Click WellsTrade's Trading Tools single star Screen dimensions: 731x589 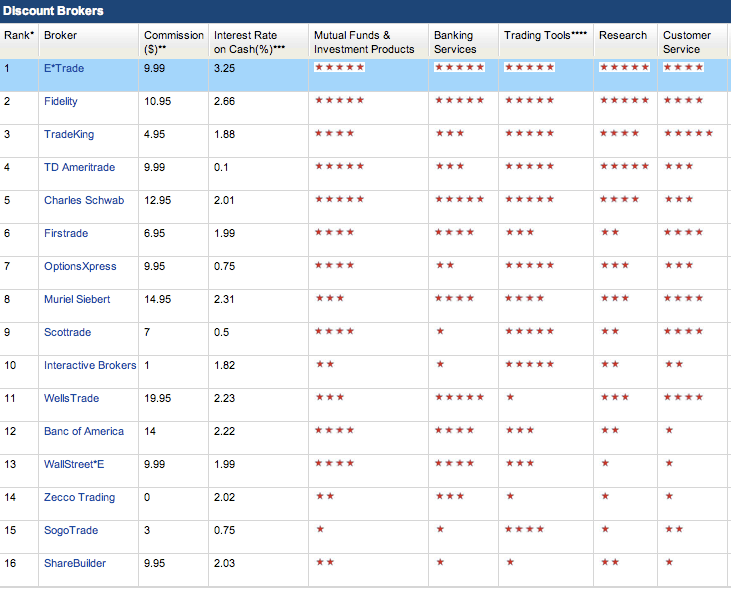click(510, 397)
